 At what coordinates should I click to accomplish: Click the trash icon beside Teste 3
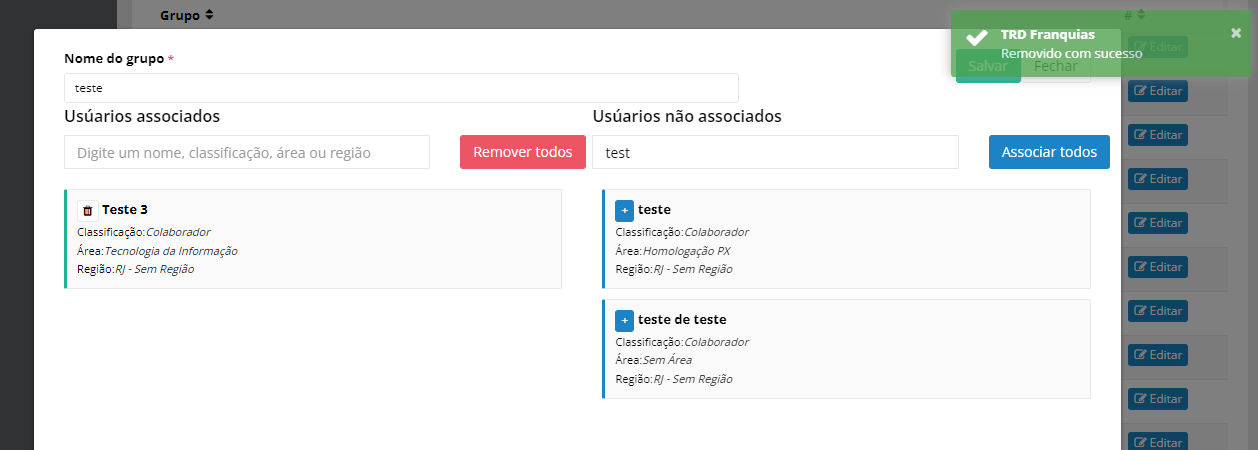pyautogui.click(x=87, y=210)
